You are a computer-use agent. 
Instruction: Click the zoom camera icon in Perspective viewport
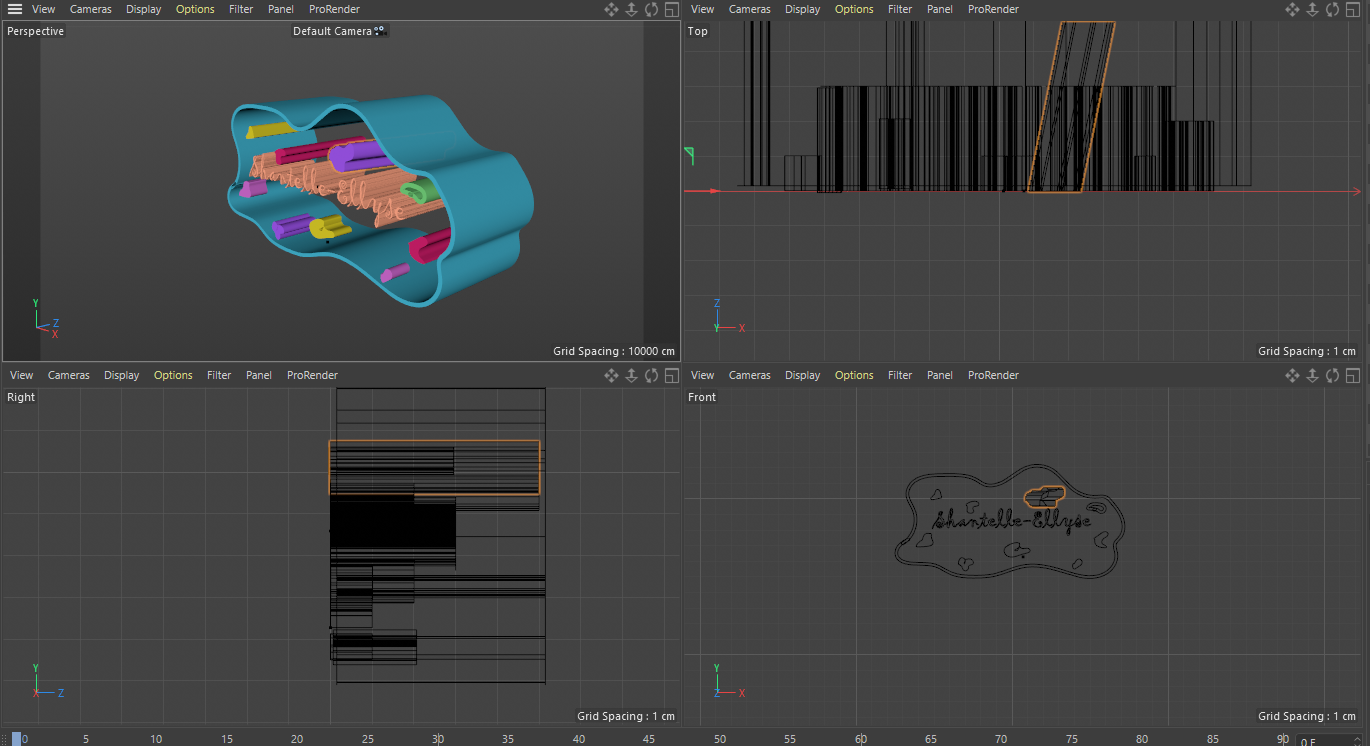click(631, 9)
